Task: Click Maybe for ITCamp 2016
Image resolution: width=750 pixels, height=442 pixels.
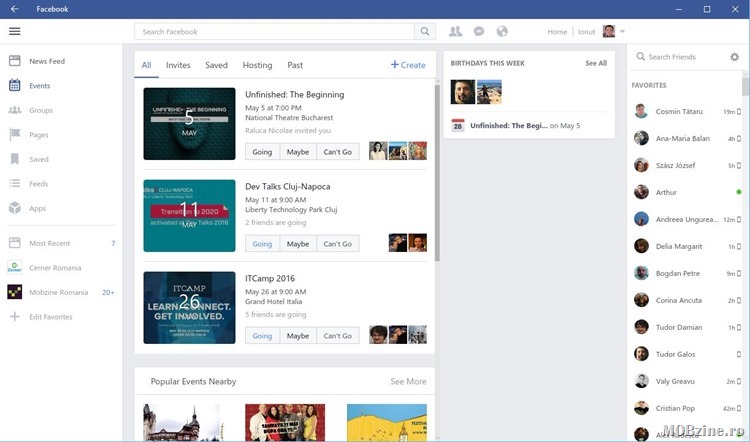Action: click(x=298, y=335)
